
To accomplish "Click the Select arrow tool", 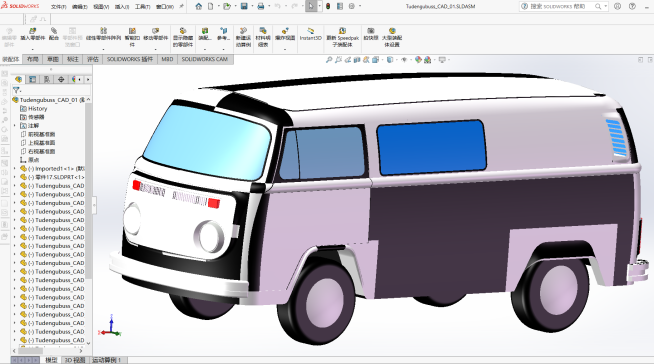I will tap(311, 6).
